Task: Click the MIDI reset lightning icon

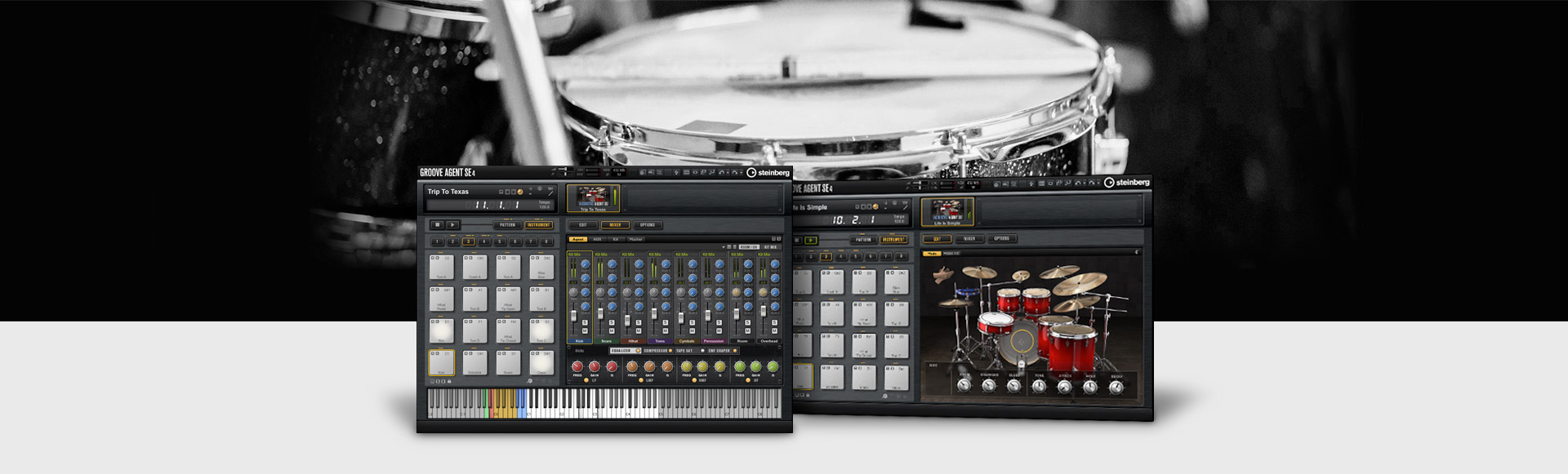Action: coord(676,172)
